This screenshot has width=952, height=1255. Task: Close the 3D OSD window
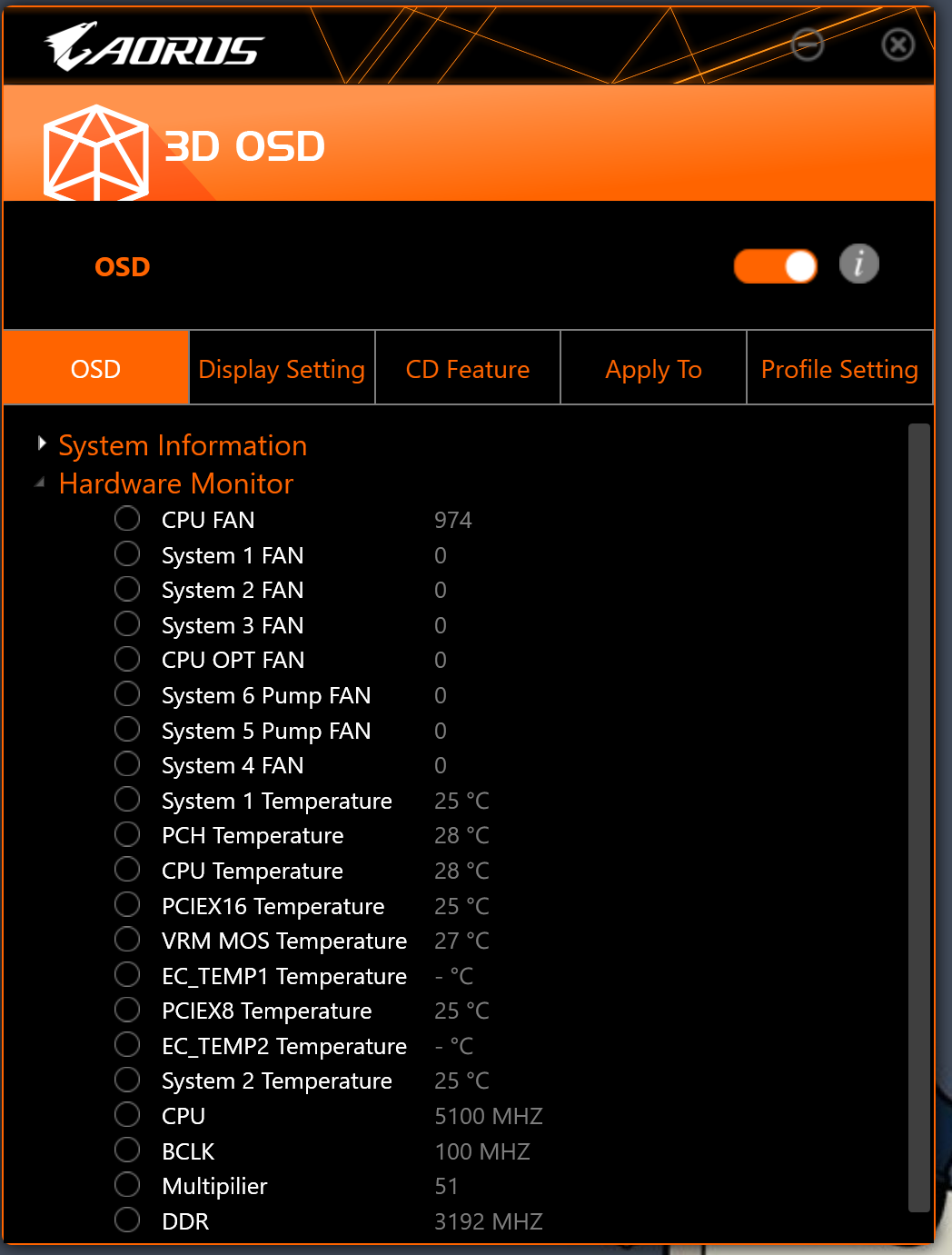pyautogui.click(x=898, y=44)
